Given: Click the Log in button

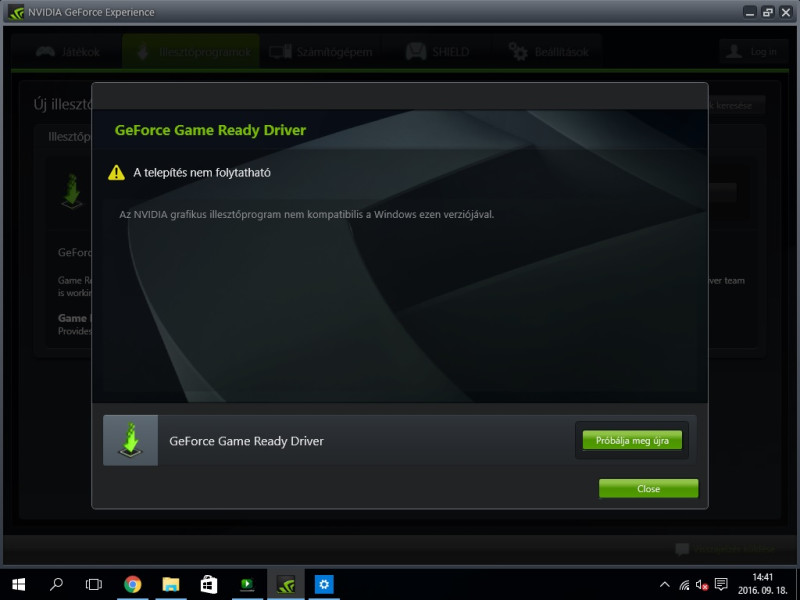Looking at the screenshot, I should 754,52.
